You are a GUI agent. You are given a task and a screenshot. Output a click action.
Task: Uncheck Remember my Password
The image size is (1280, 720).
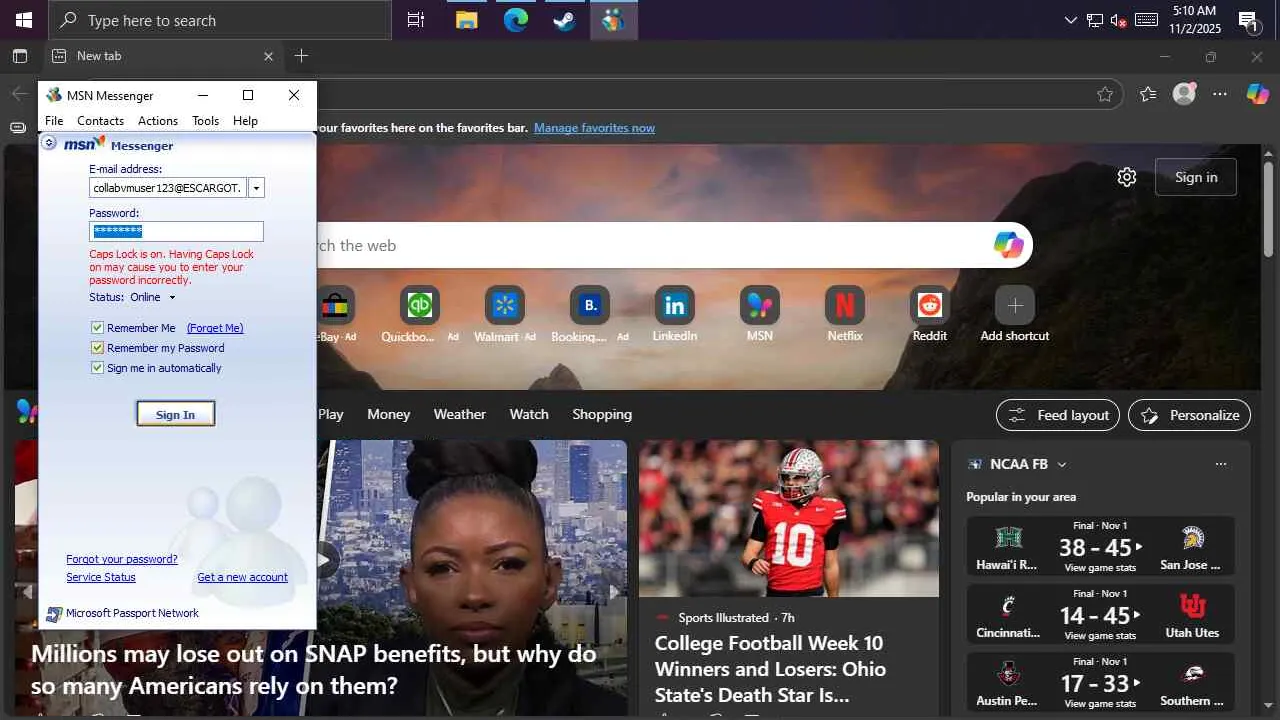coord(97,348)
